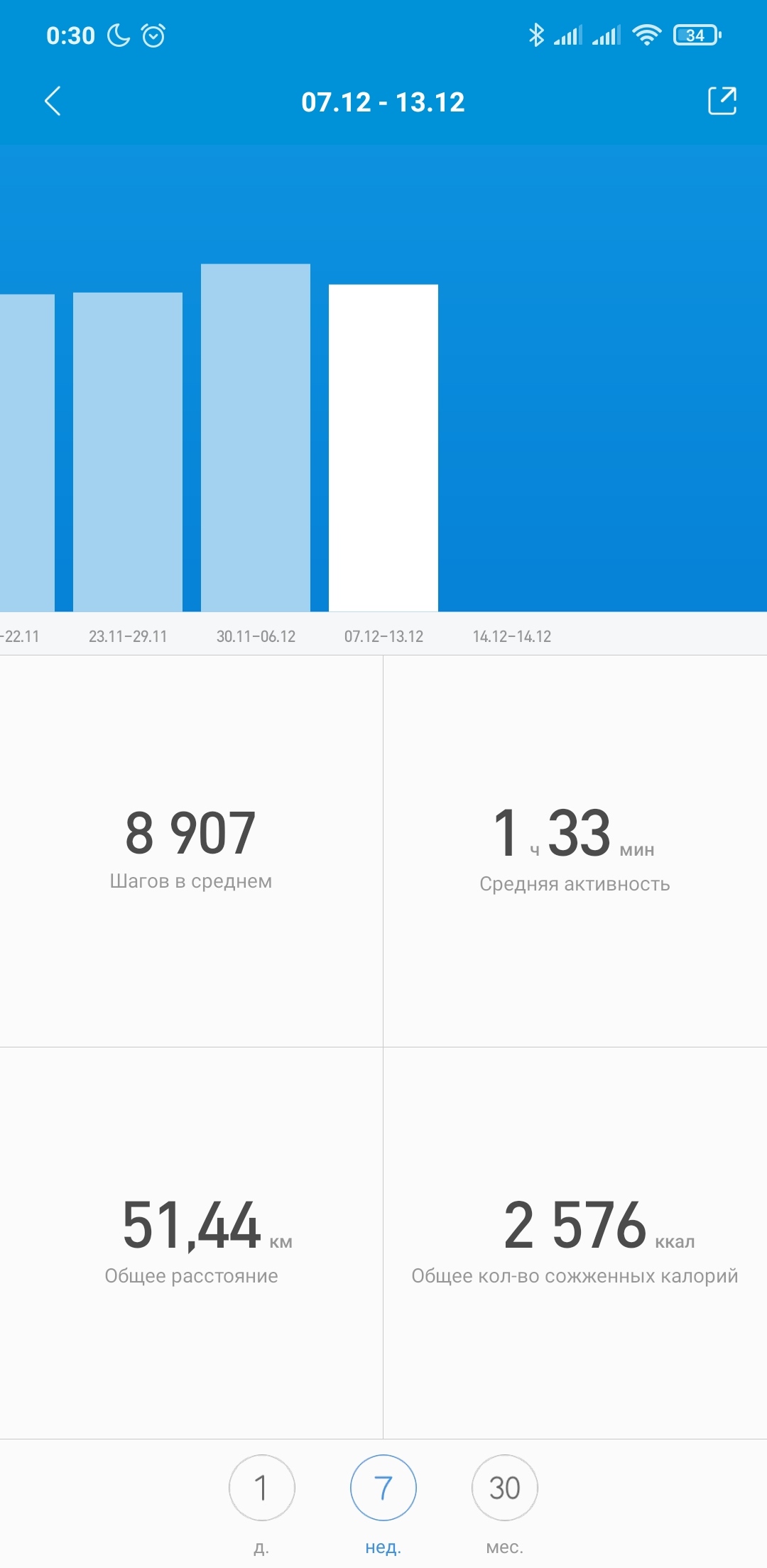
Task: Tap the alarm clock status icon
Action: pos(153,35)
